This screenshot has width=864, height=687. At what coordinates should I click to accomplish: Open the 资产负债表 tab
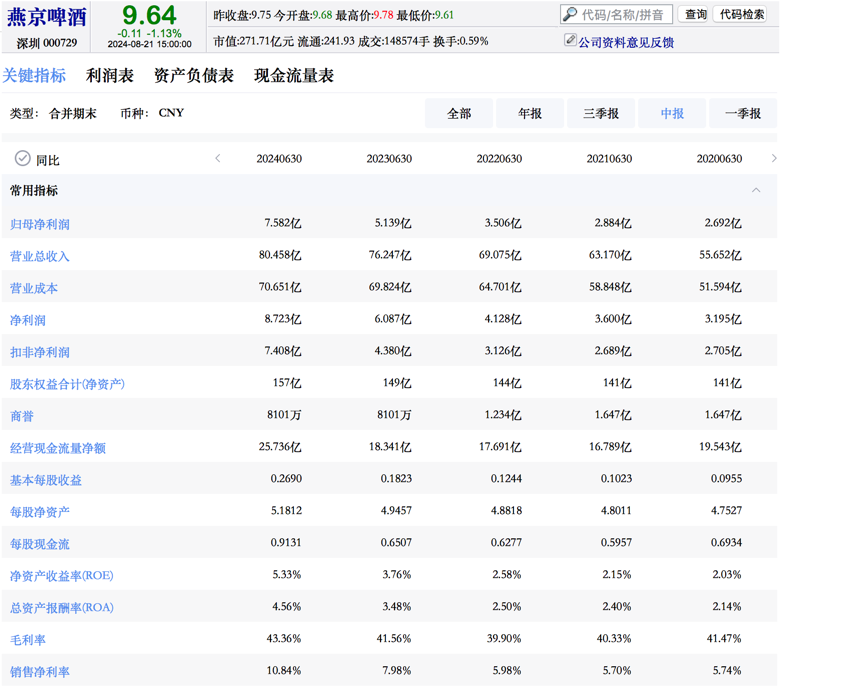194,76
